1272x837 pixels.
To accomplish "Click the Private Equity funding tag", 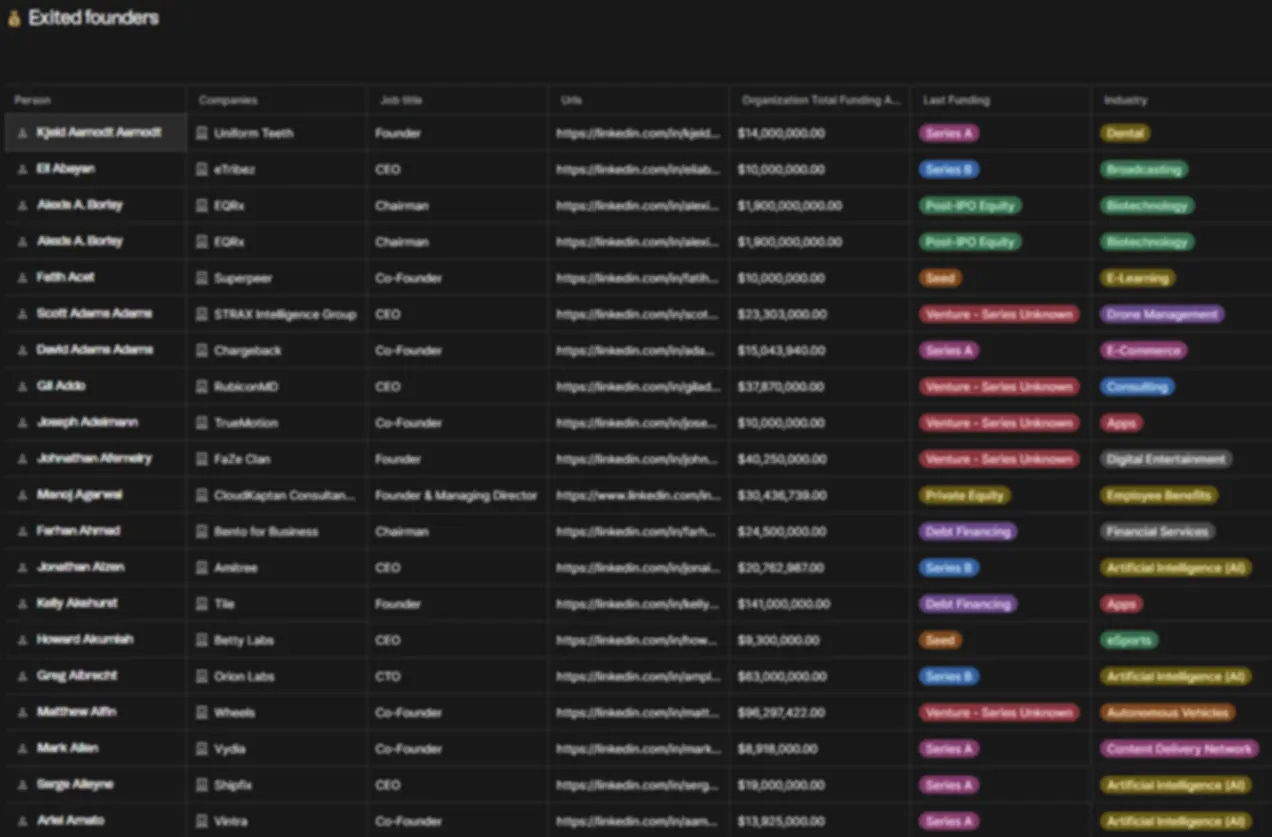I will [x=964, y=495].
